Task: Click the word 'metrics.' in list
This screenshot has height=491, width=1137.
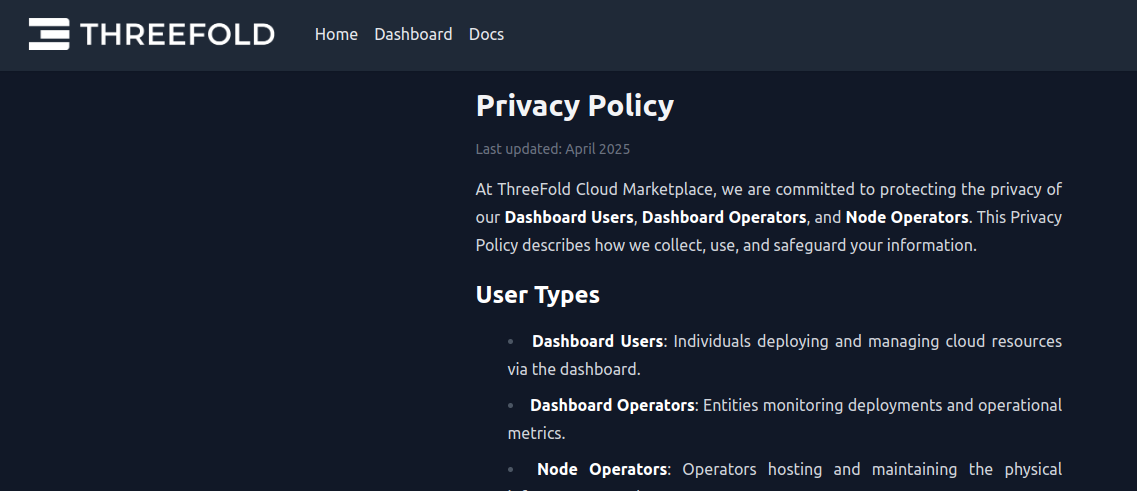Action: [536, 433]
